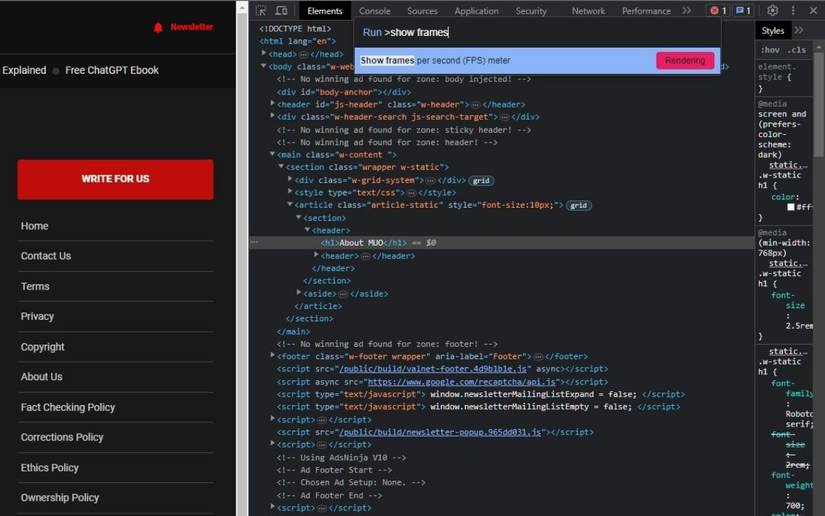This screenshot has width=825, height=516.
Task: Open the Security tab
Action: [531, 11]
